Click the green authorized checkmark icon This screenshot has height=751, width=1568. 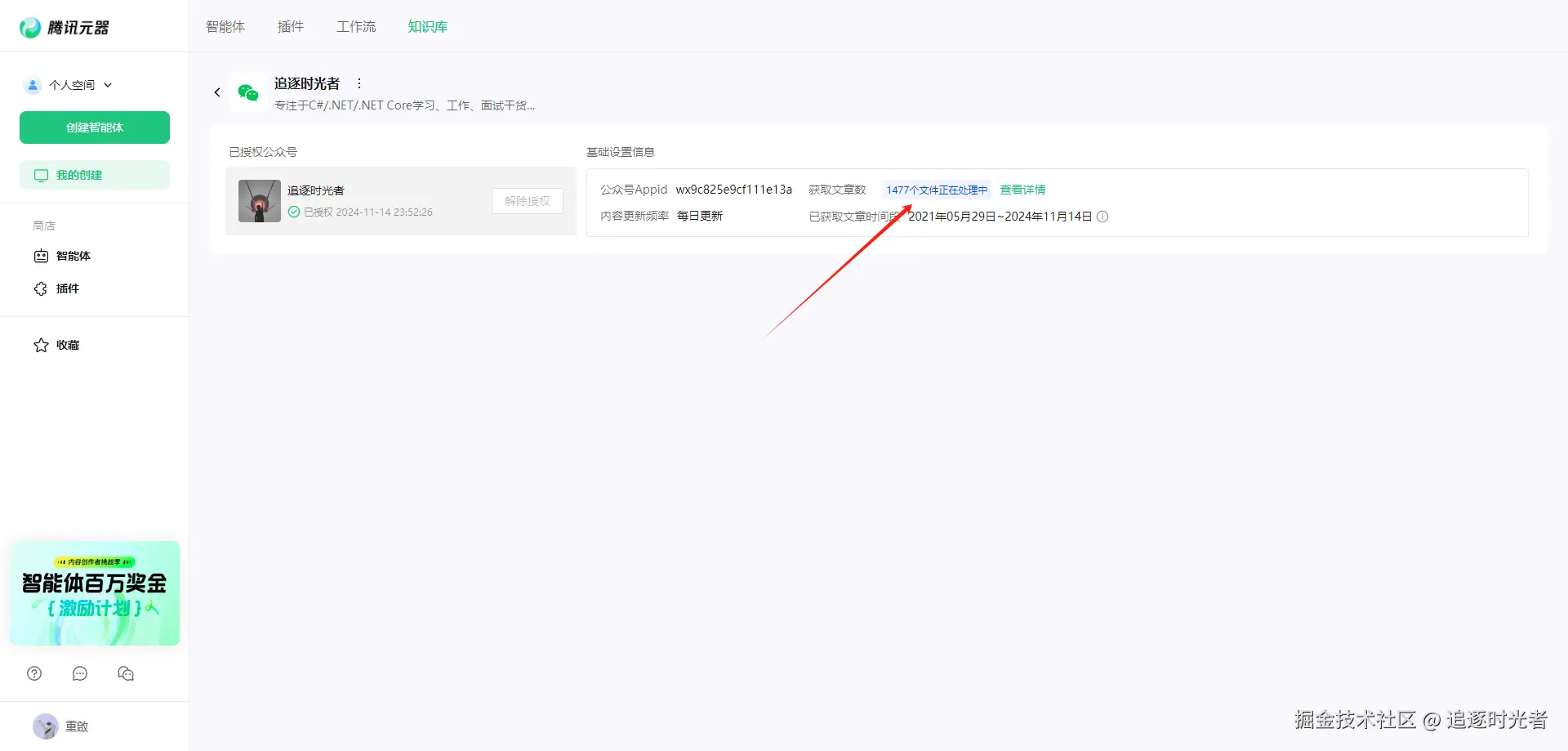294,212
